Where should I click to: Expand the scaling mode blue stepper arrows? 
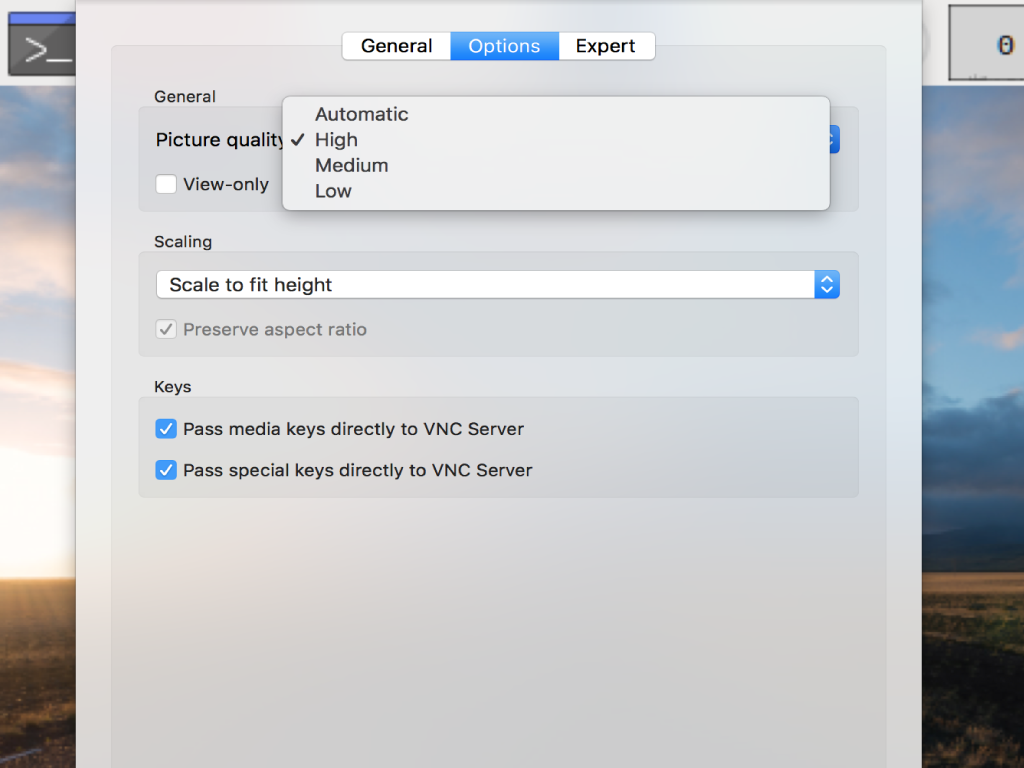(827, 285)
